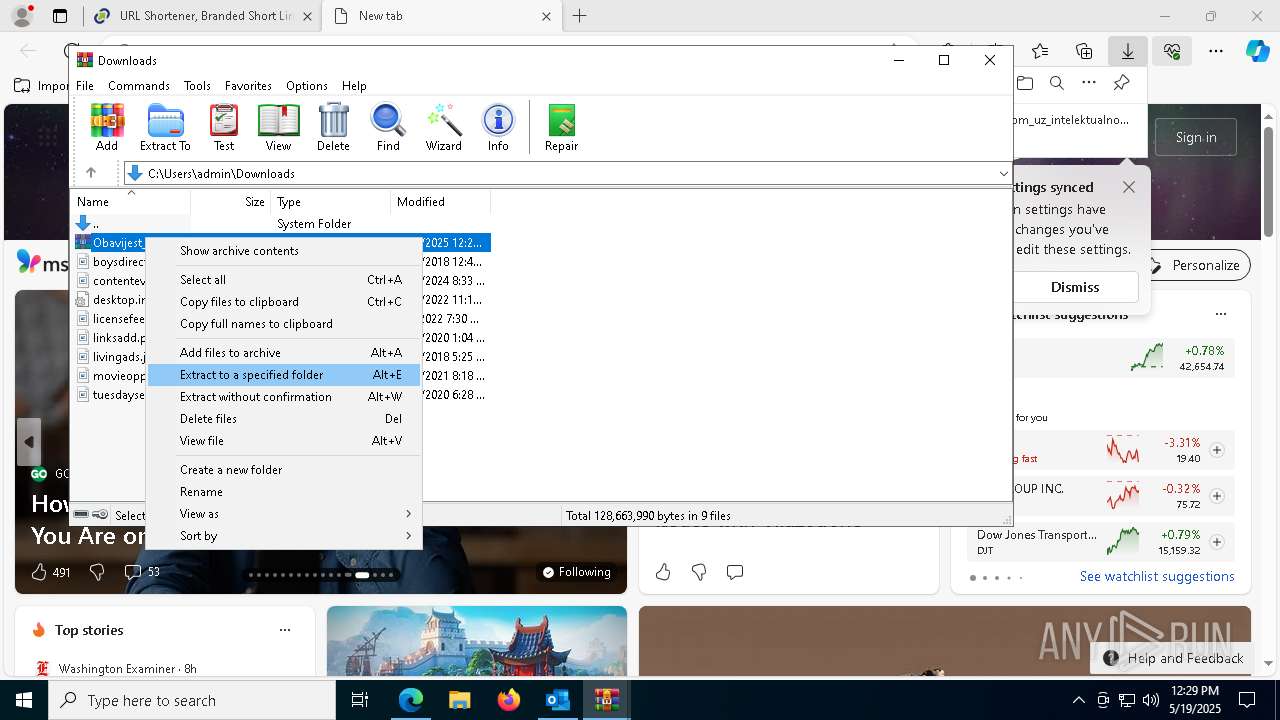The image size is (1280, 720).
Task: Expand the View as submenu
Action: (284, 514)
